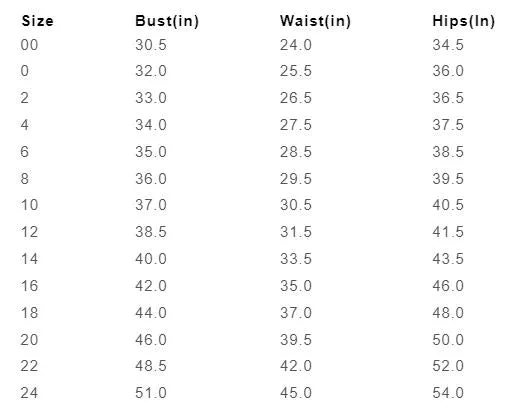506x414 pixels.
Task: Click bust value 51.0 in last row
Action: 151,393
